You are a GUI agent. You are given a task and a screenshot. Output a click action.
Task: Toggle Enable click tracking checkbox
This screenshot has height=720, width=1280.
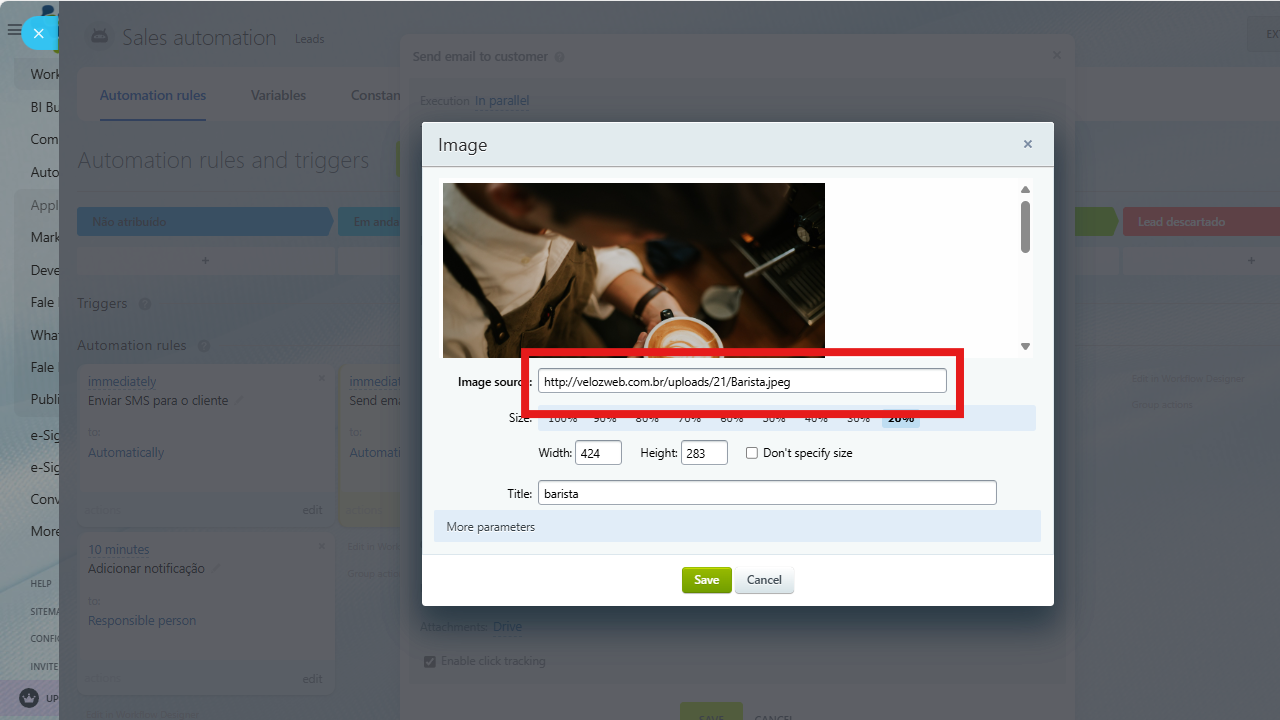point(430,661)
